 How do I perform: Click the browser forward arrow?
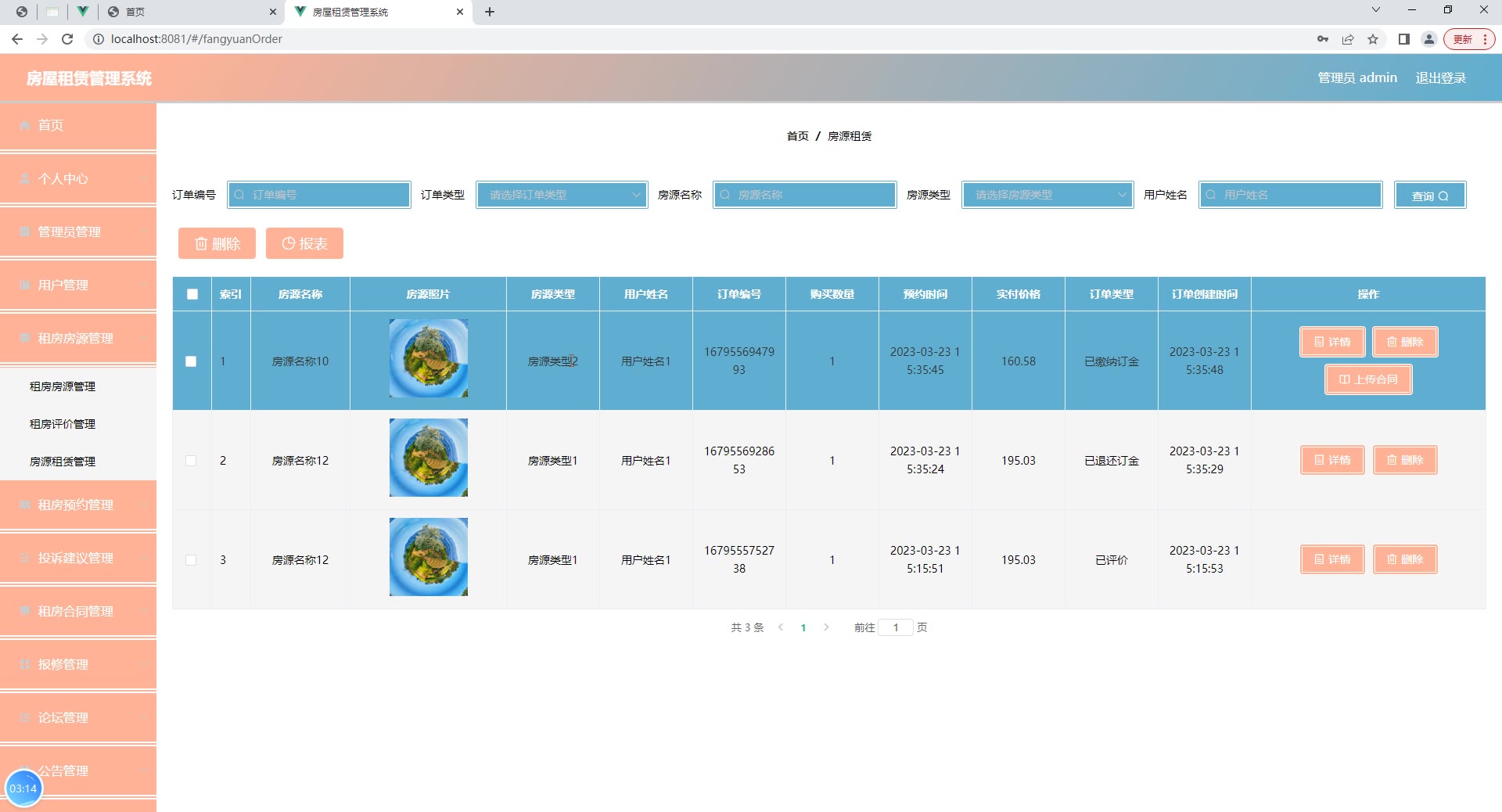(42, 39)
